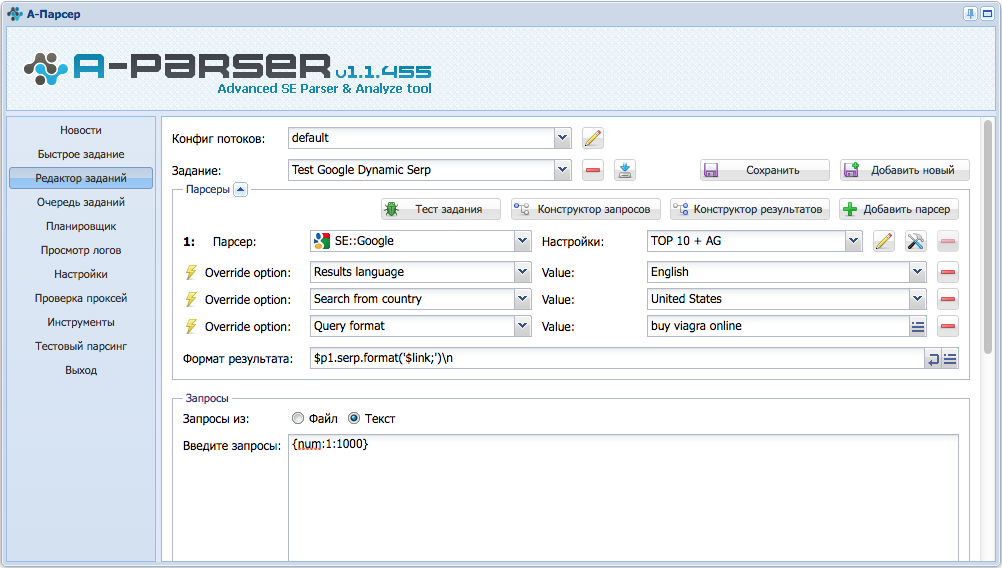The height and width of the screenshot is (568, 1002).
Task: Open Results language option dropdown
Action: point(523,272)
